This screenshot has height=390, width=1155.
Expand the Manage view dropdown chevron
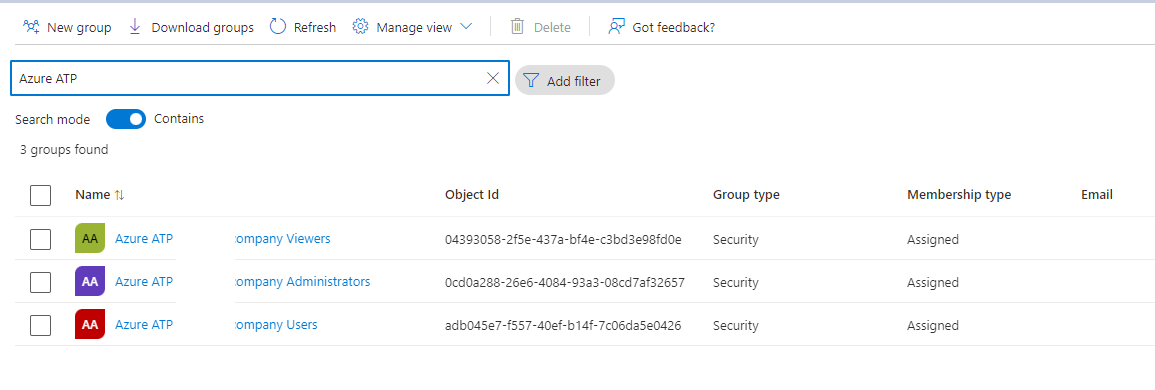click(466, 27)
